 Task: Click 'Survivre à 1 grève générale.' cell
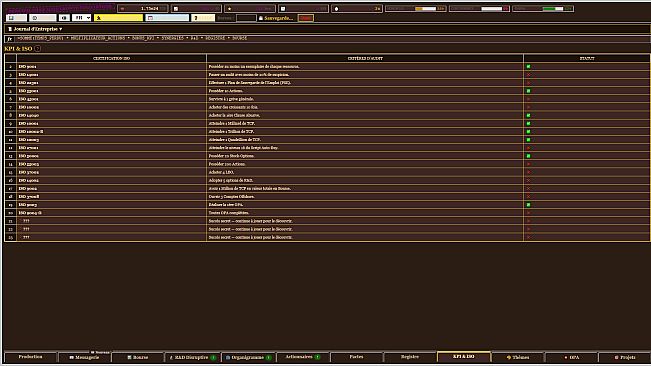365,99
